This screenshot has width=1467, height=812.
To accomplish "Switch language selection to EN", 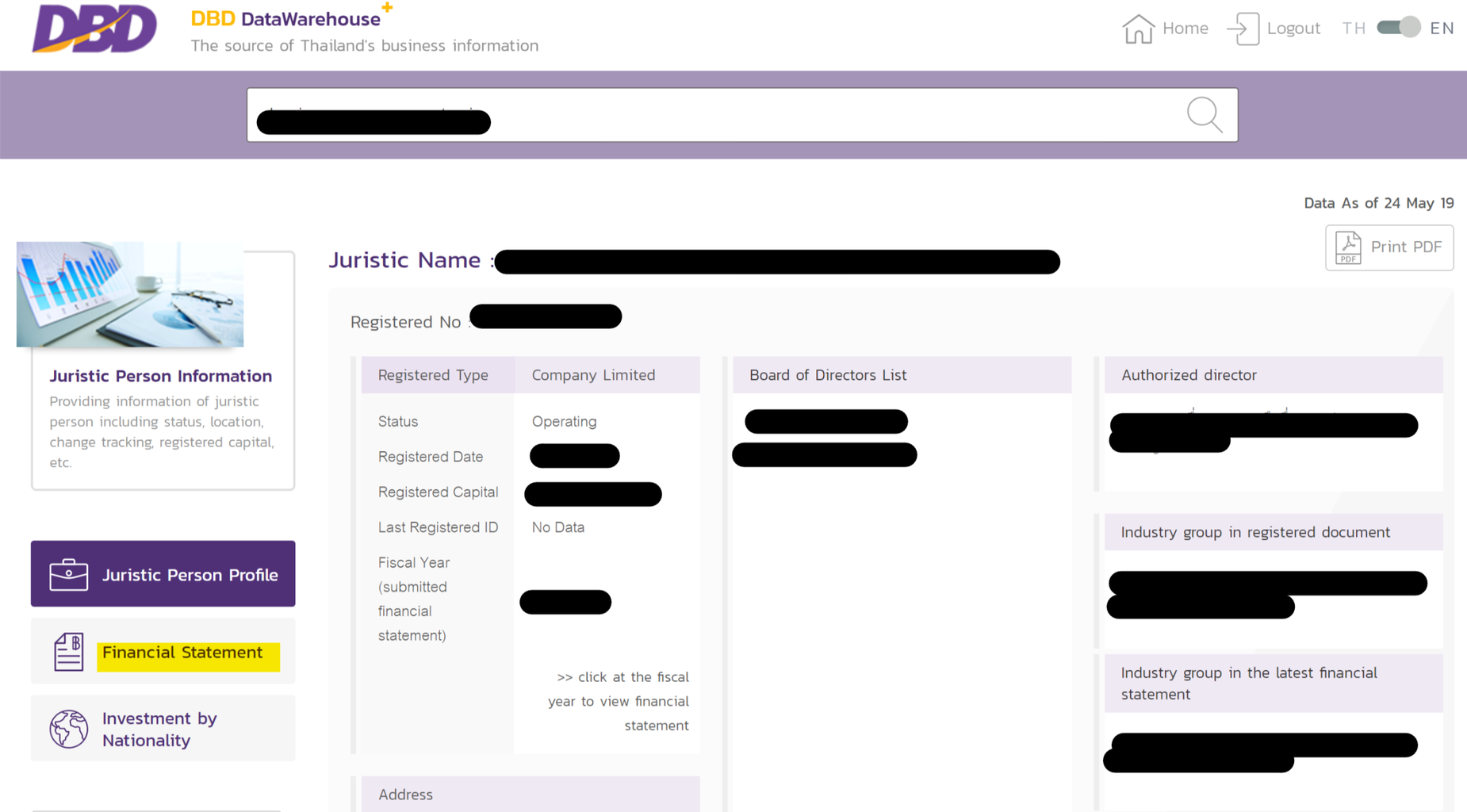I will [1442, 28].
